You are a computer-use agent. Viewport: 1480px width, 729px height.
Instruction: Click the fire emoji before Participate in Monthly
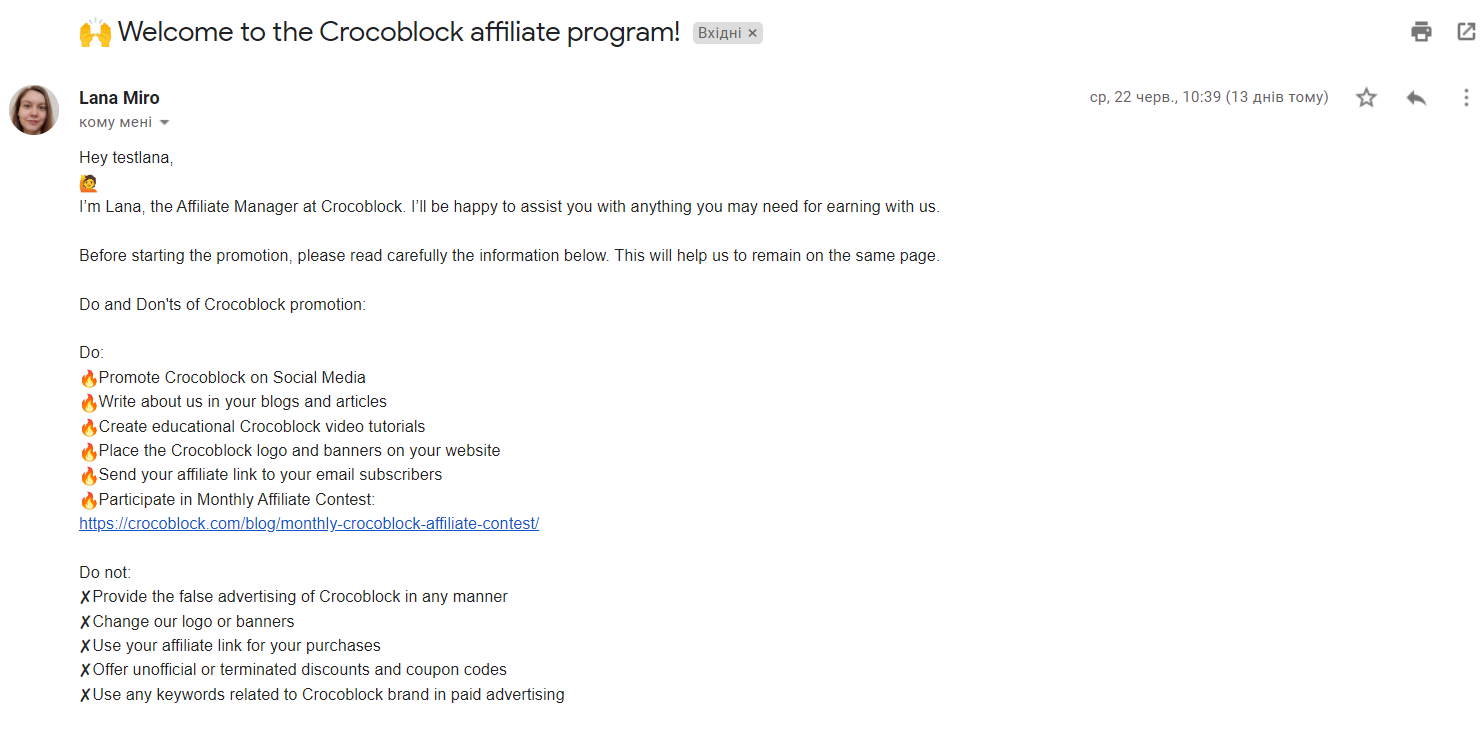pyautogui.click(x=89, y=500)
